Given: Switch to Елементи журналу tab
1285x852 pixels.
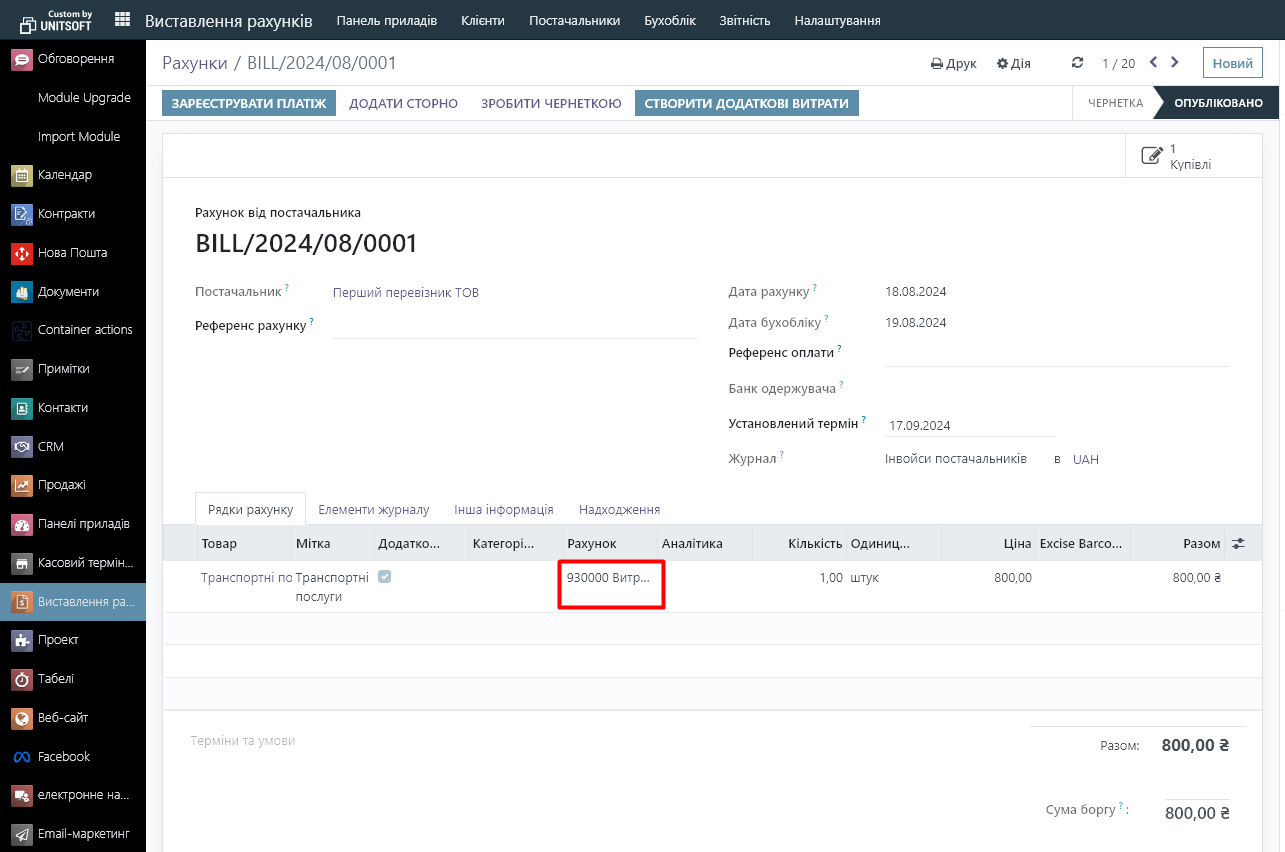Looking at the screenshot, I should (373, 509).
